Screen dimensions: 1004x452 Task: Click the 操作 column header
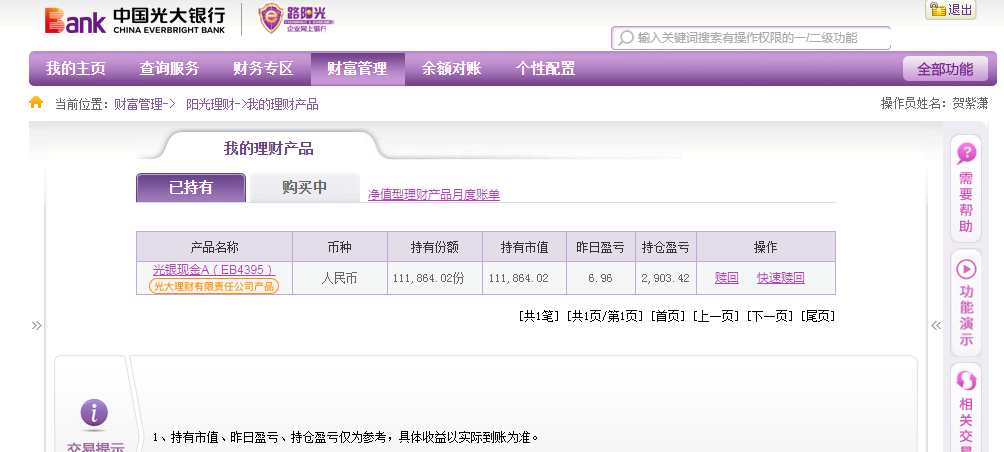766,247
